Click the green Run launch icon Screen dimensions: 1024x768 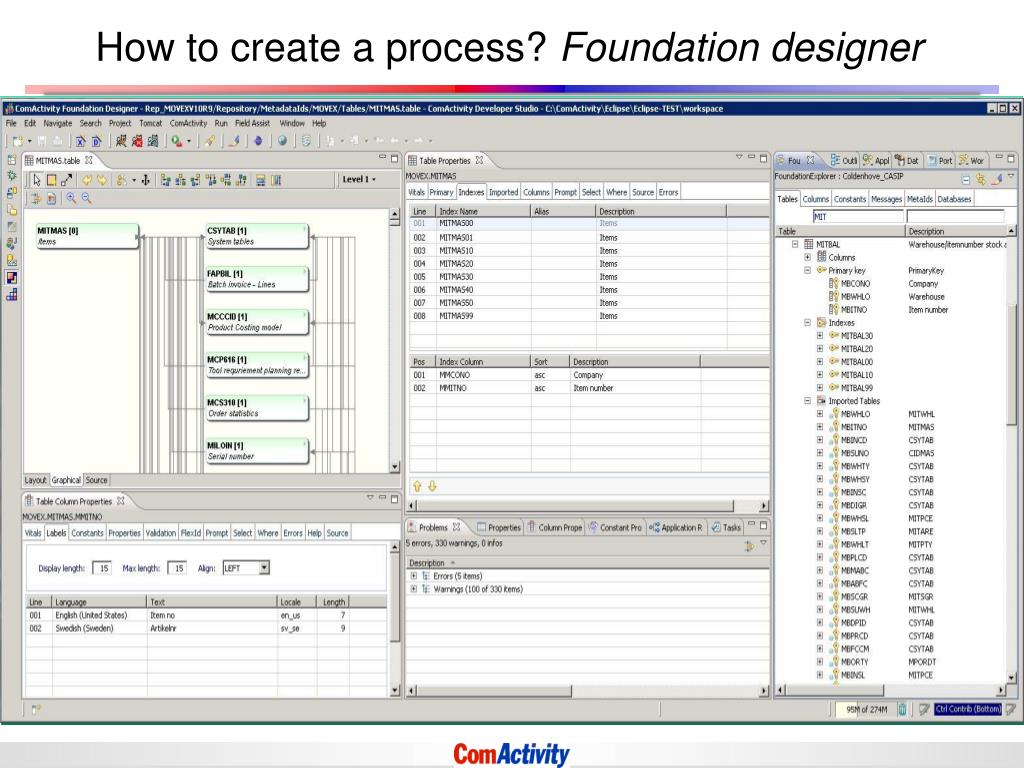coord(177,140)
